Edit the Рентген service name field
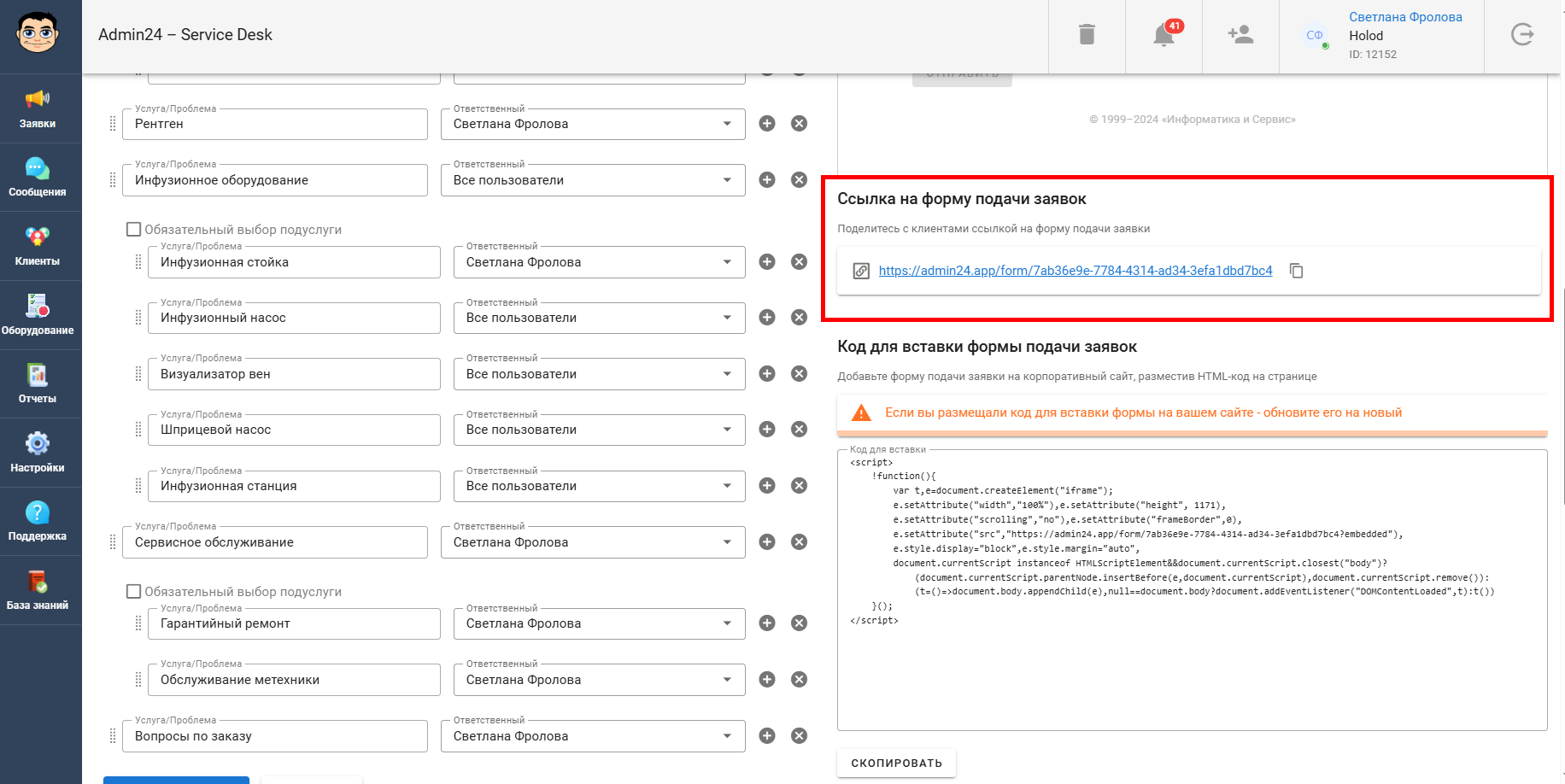Screen dimensions: 1565x784 pyautogui.click(x=275, y=124)
